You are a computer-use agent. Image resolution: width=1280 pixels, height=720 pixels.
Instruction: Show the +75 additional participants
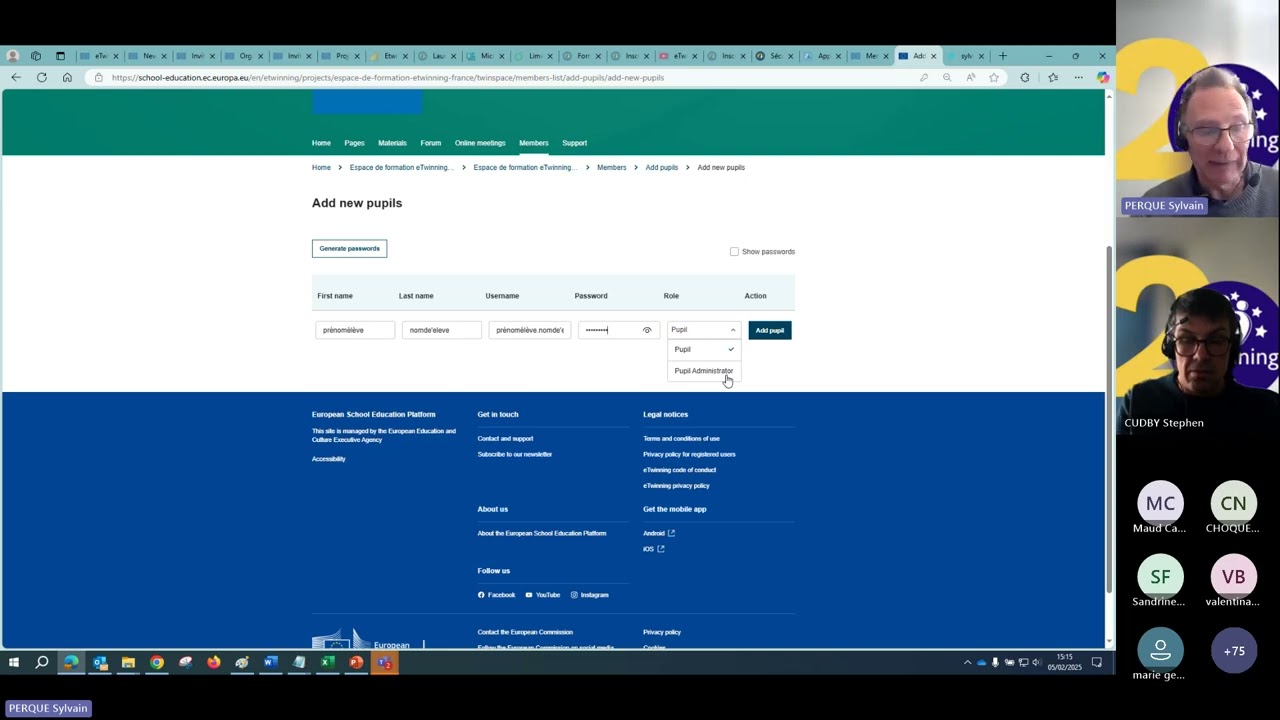click(1234, 651)
